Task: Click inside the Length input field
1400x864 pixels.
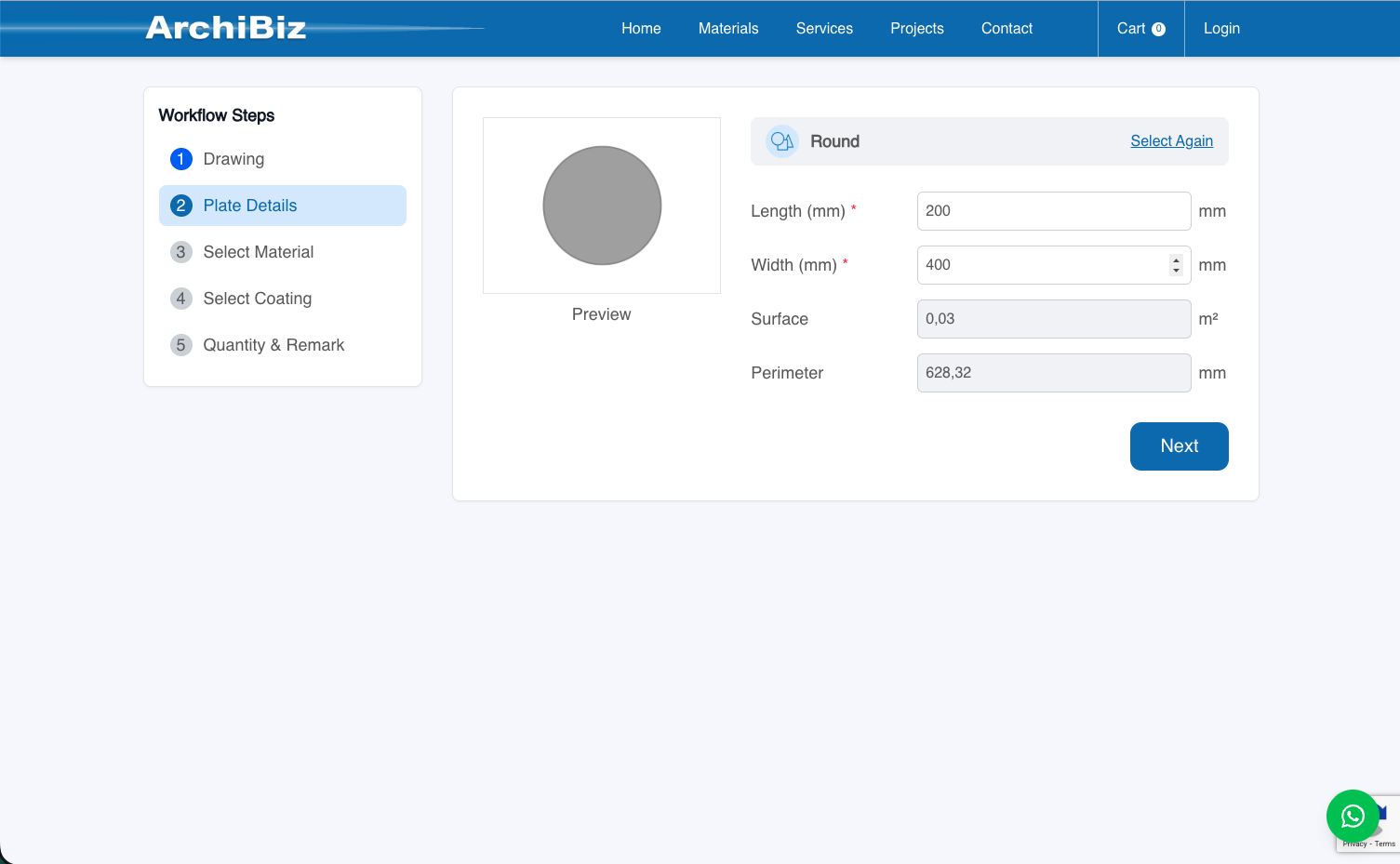Action: (x=1053, y=211)
